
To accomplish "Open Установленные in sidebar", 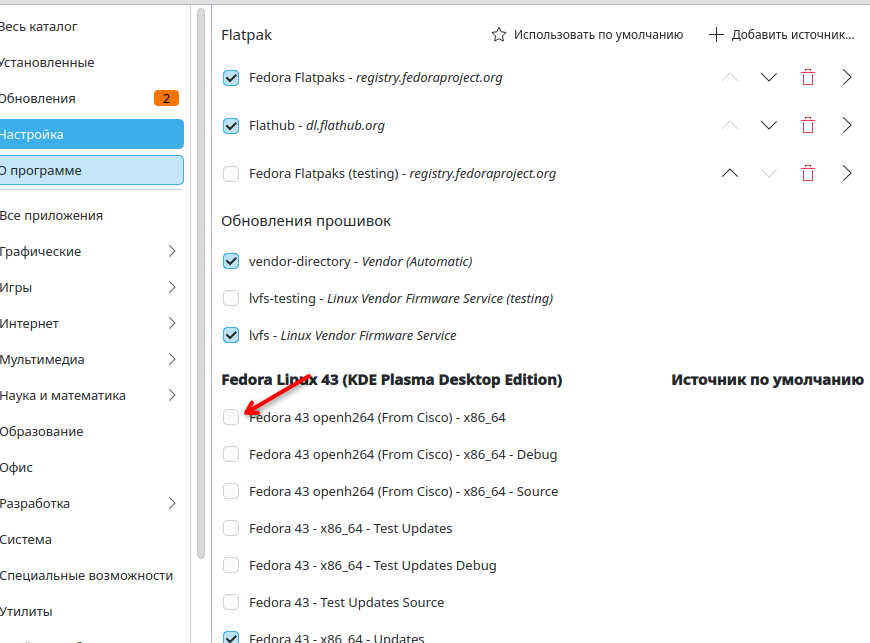I will tap(92, 63).
